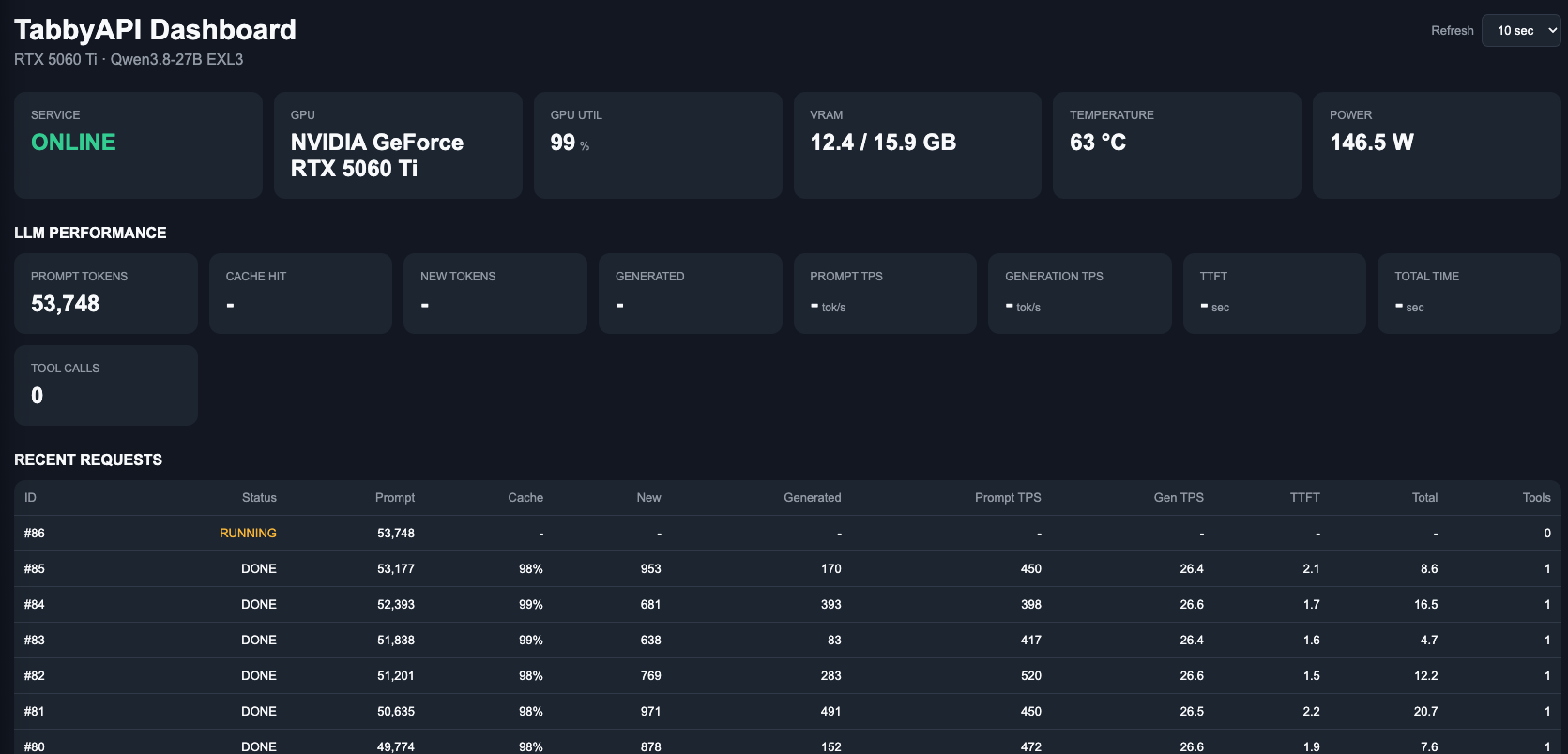The image size is (1568, 754).
Task: Select the Tools column header
Action: click(1537, 498)
